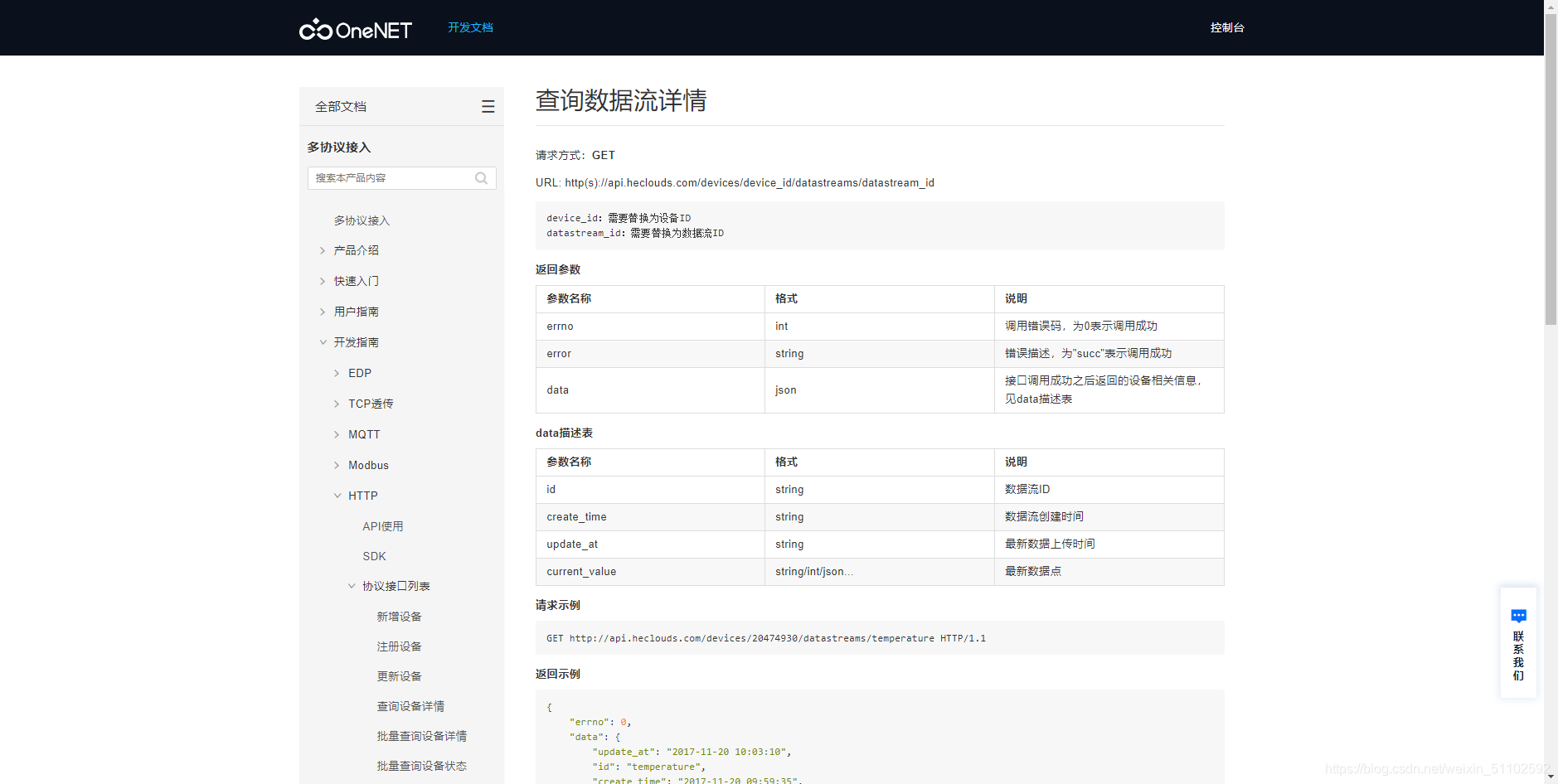Click the GET request example code
This screenshot has width=1558, height=784.
(x=766, y=638)
